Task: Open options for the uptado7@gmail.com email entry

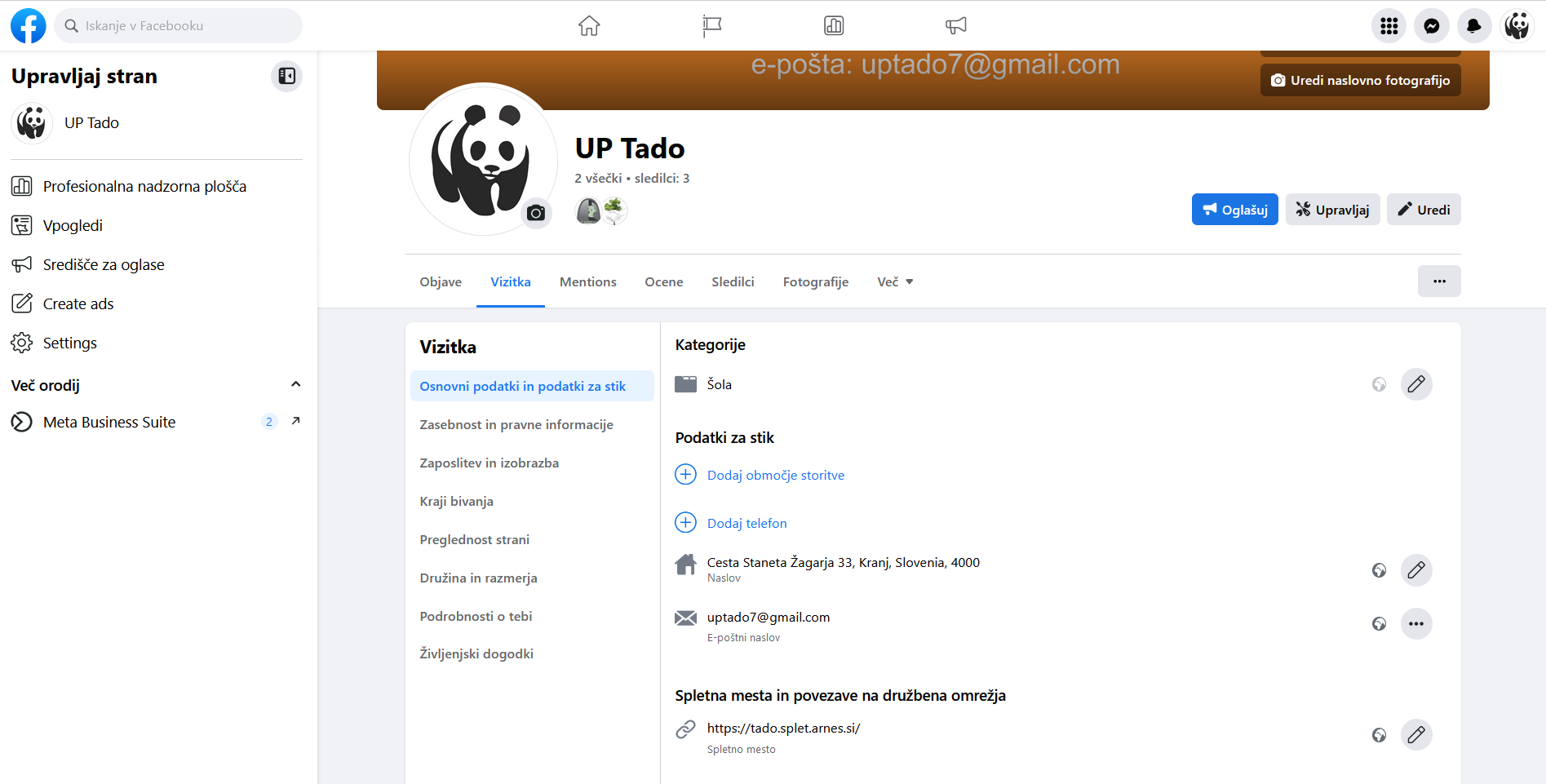Action: coord(1416,624)
